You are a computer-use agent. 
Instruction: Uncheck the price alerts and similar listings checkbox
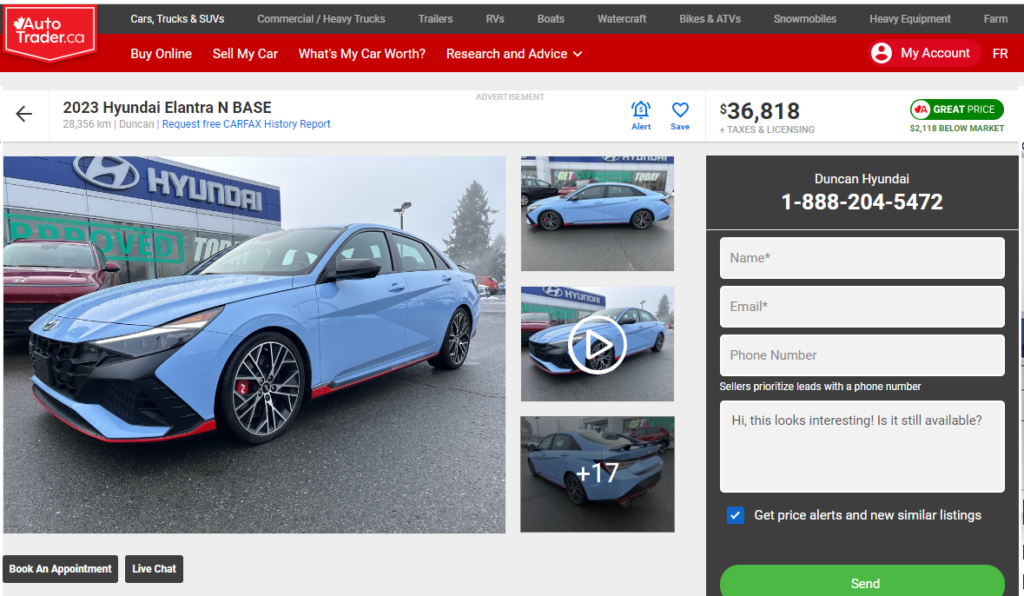(x=736, y=515)
